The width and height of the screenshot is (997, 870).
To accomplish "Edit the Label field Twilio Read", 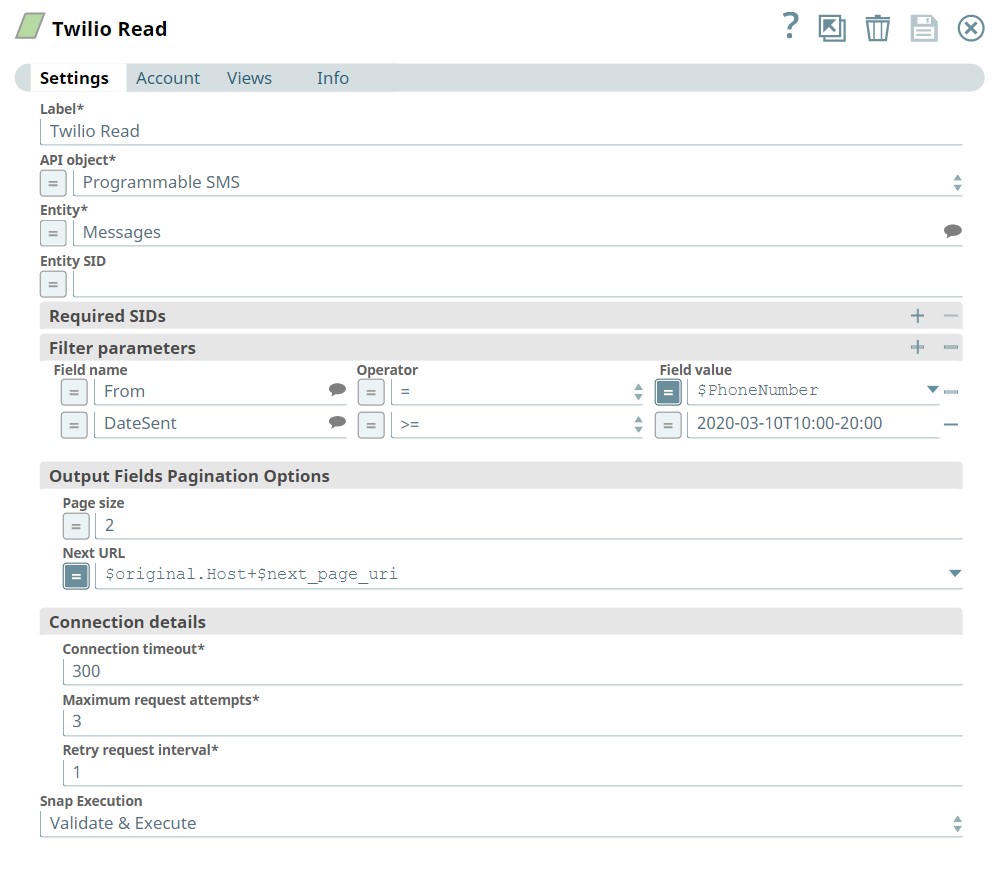I will click(x=501, y=132).
